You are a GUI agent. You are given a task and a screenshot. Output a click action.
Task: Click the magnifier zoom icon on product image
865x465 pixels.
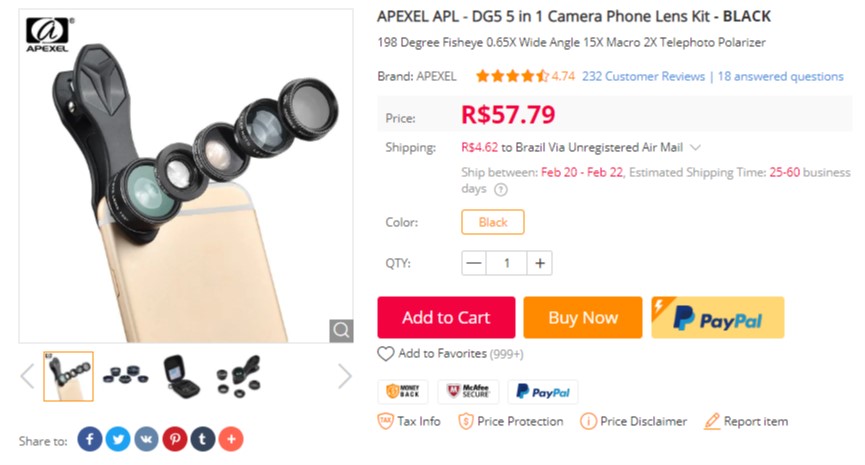(341, 330)
